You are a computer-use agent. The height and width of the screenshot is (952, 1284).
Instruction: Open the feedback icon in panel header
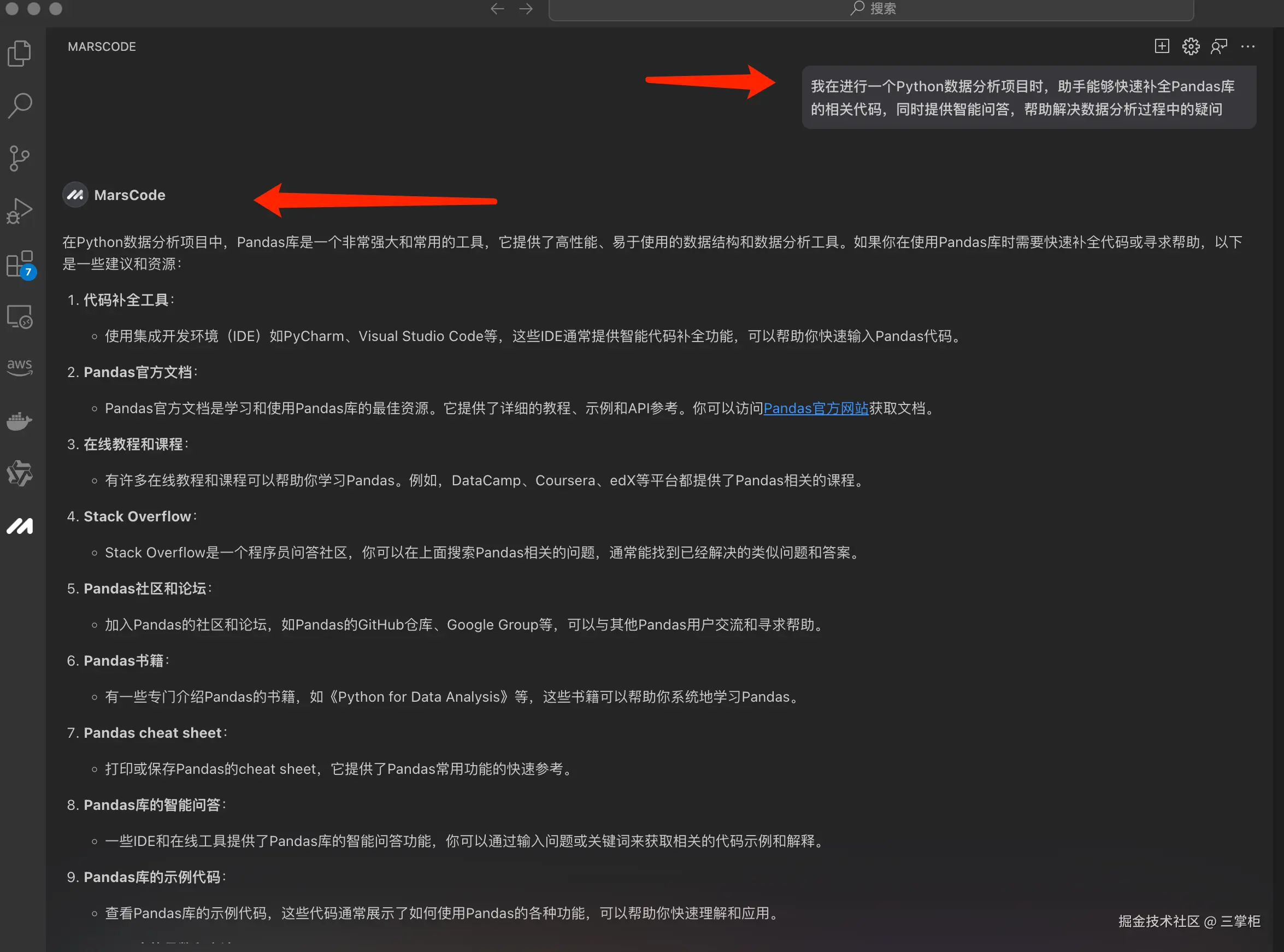[x=1219, y=46]
